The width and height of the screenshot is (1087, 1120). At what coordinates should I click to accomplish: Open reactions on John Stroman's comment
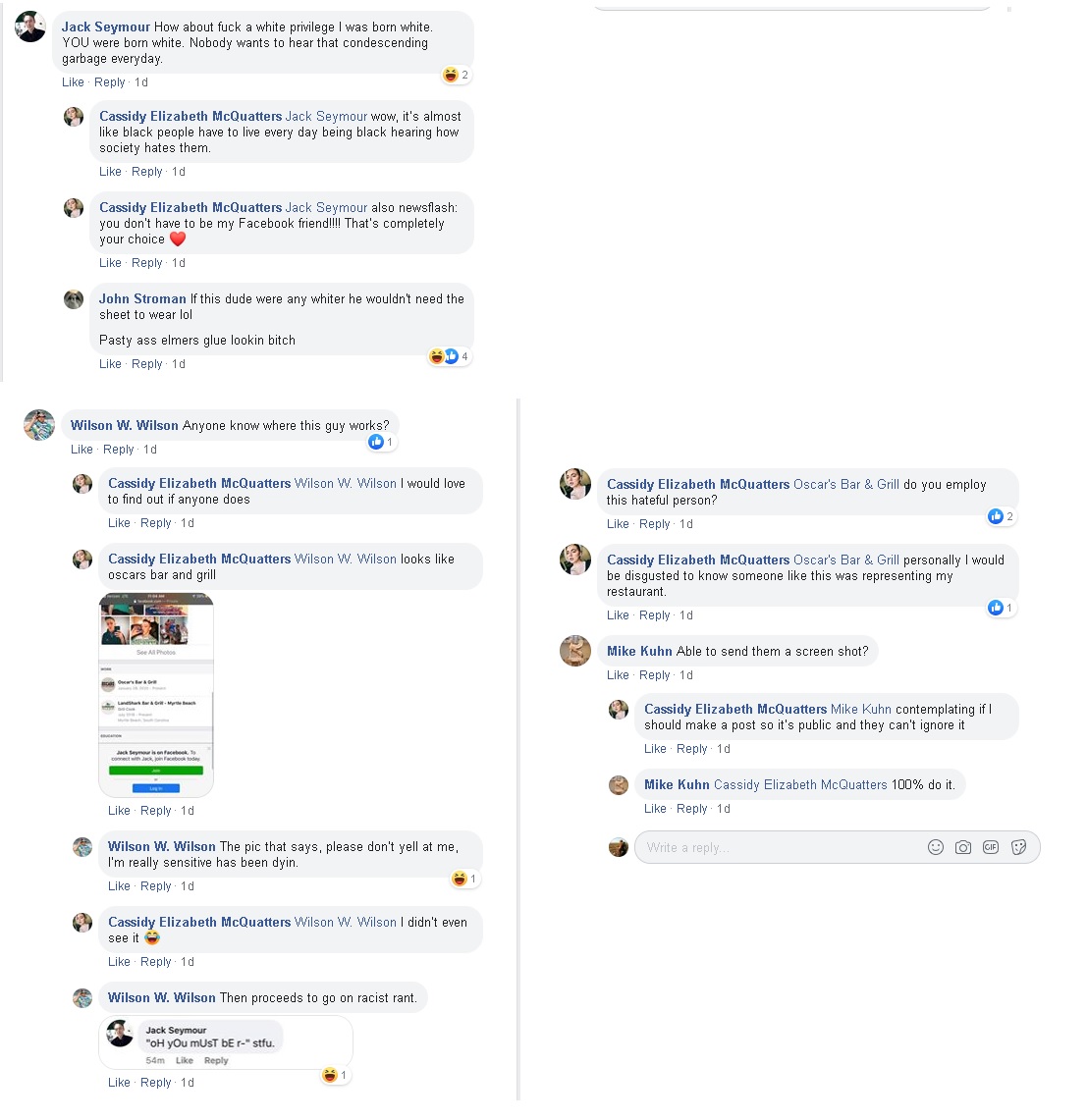pyautogui.click(x=448, y=355)
